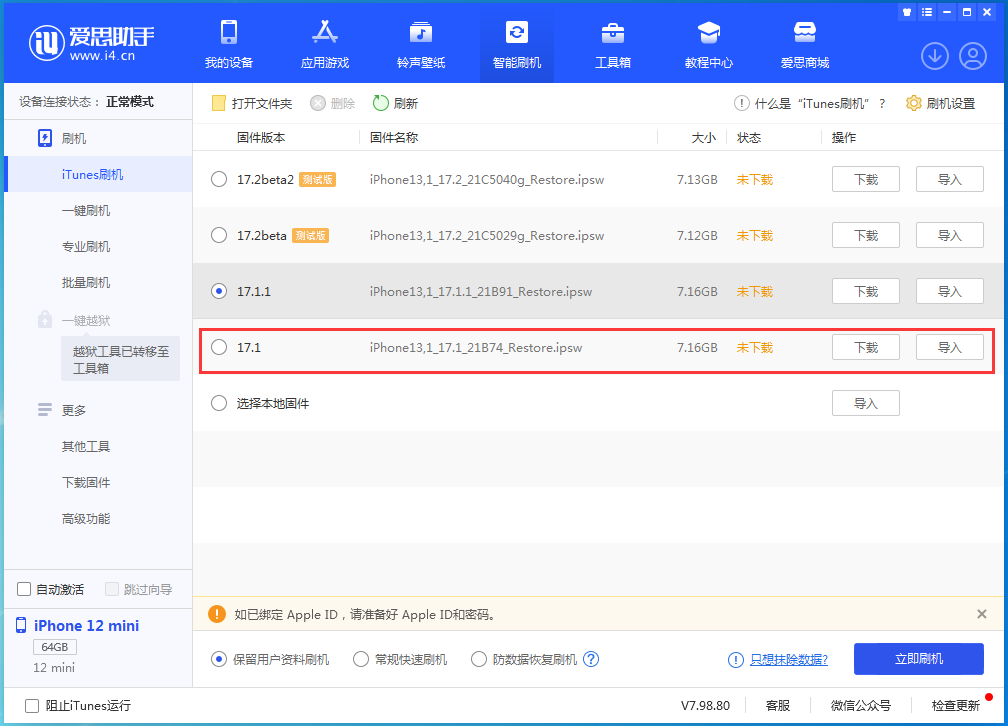Click the 立即刷机 button
1008x726 pixels.
tap(918, 659)
